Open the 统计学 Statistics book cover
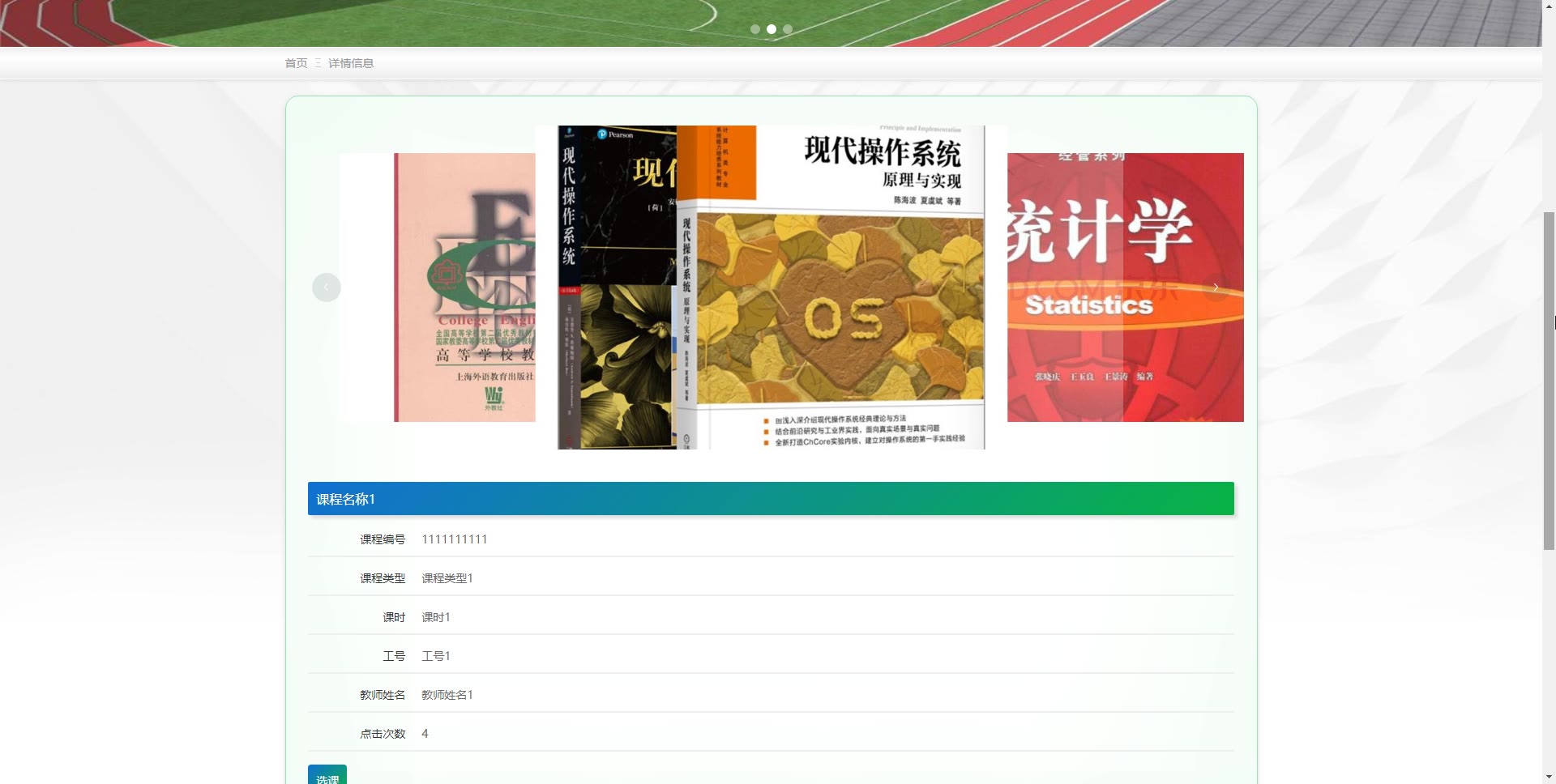1556x784 pixels. (1125, 288)
